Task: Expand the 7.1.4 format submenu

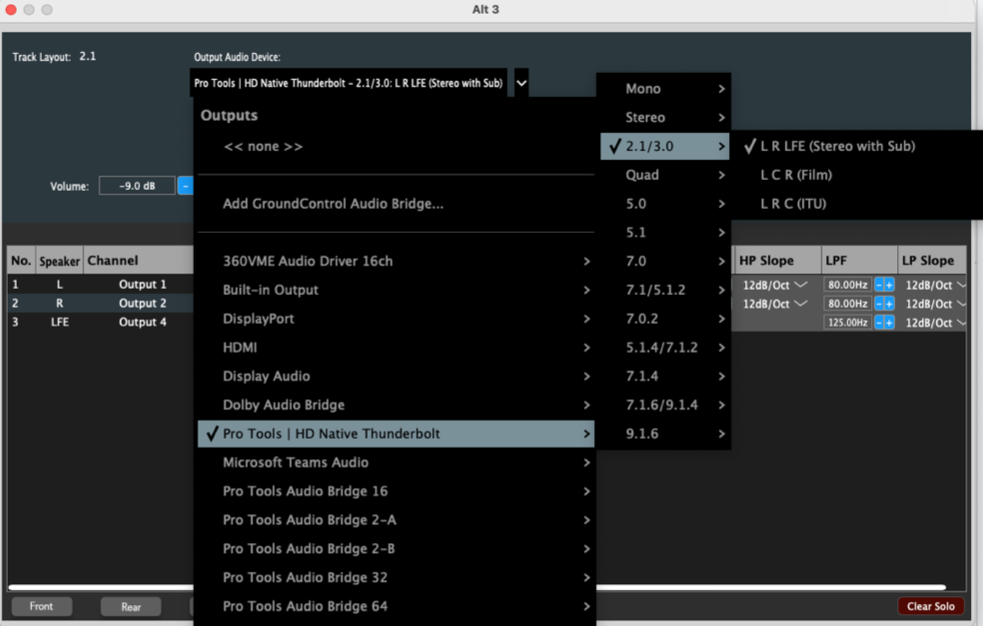Action: tap(665, 376)
